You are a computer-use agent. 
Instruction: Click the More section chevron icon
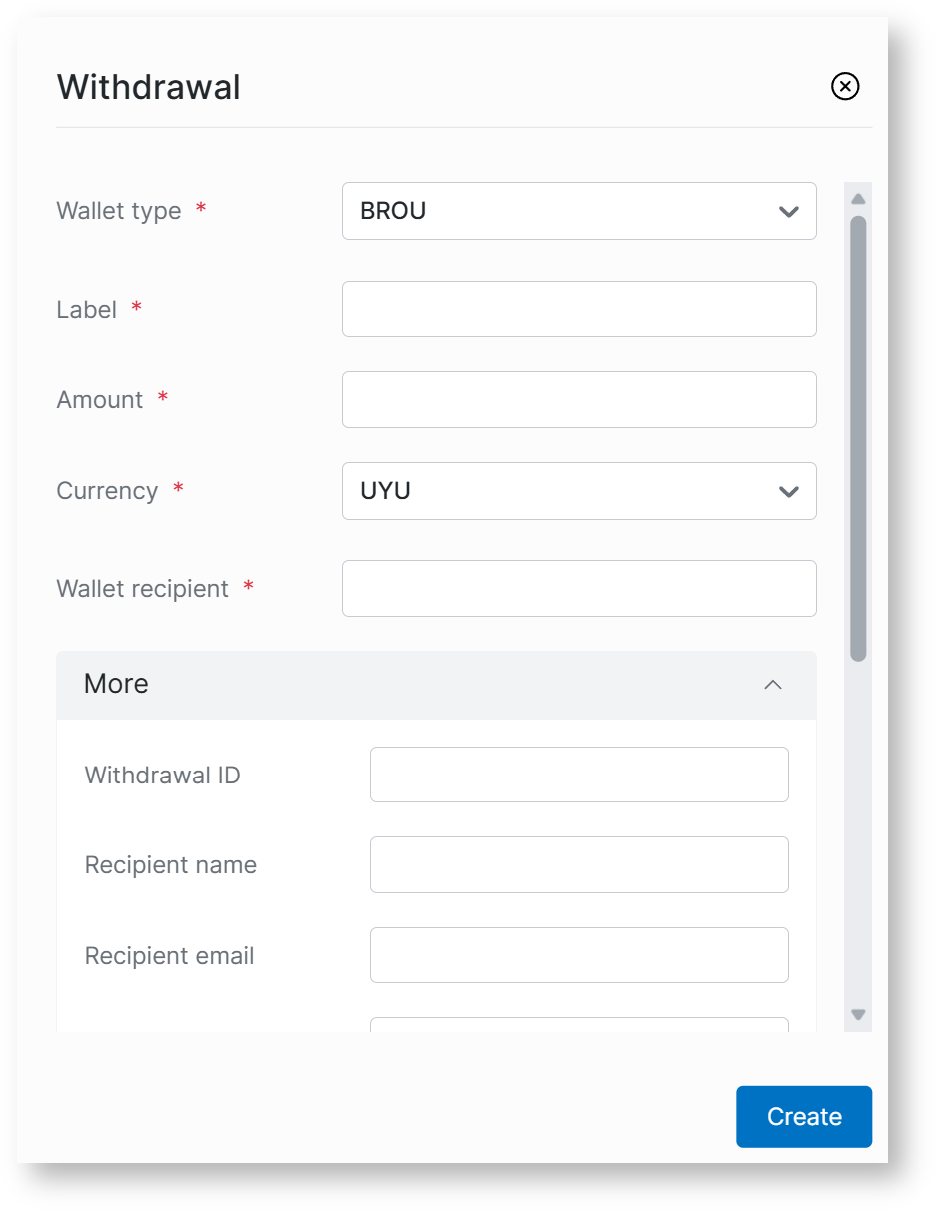click(773, 685)
